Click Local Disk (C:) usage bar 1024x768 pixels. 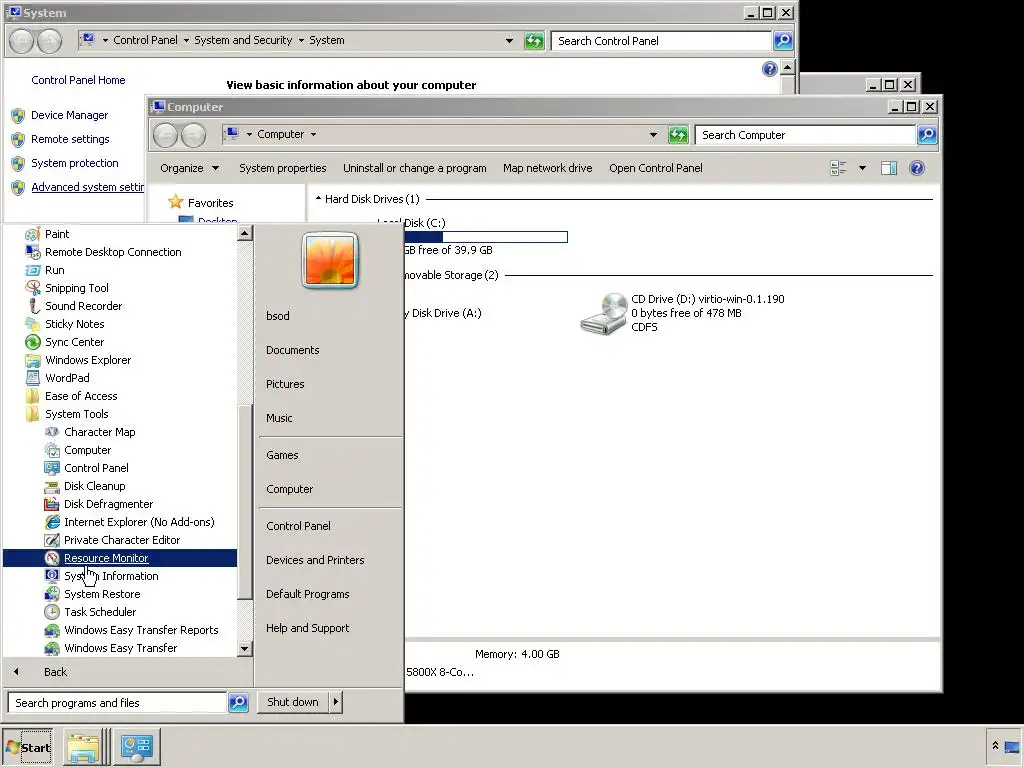click(486, 237)
